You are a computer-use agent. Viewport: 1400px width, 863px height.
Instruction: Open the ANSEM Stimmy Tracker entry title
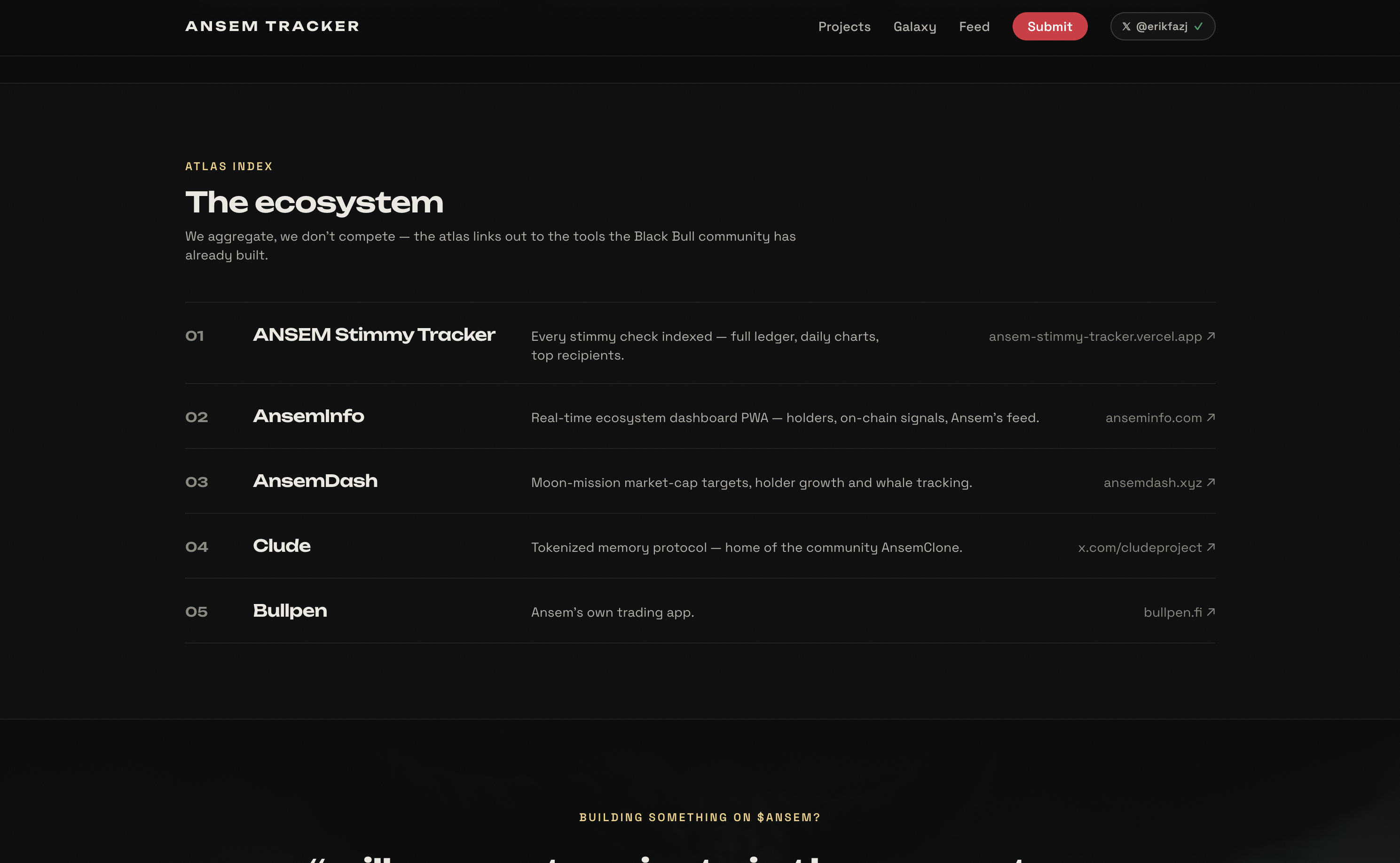tap(374, 335)
